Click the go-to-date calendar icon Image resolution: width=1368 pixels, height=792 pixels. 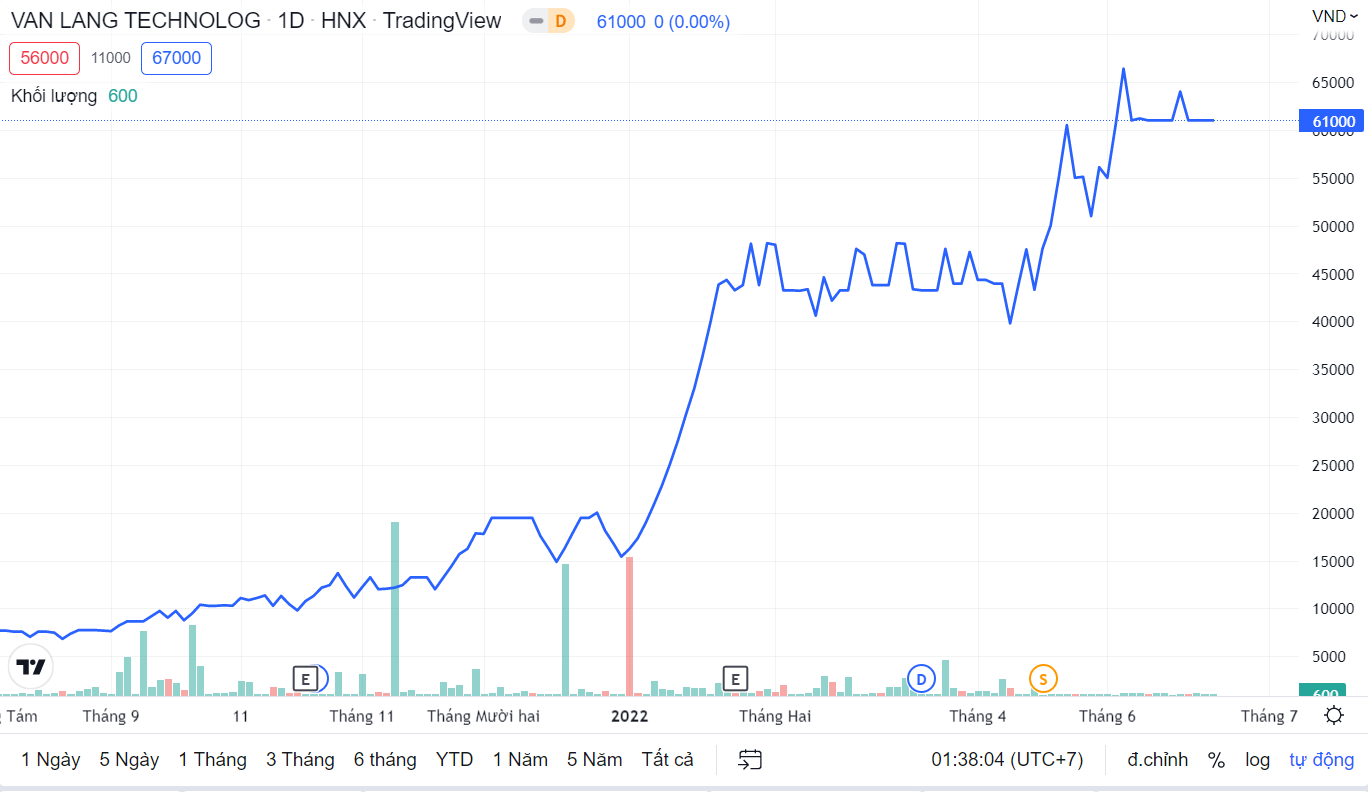tap(750, 760)
